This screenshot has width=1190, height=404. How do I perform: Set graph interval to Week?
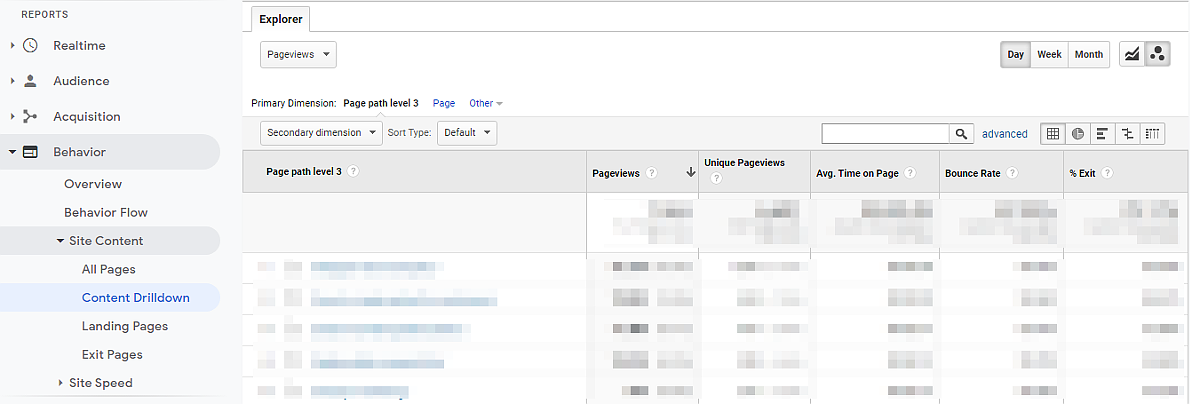[x=1050, y=55]
